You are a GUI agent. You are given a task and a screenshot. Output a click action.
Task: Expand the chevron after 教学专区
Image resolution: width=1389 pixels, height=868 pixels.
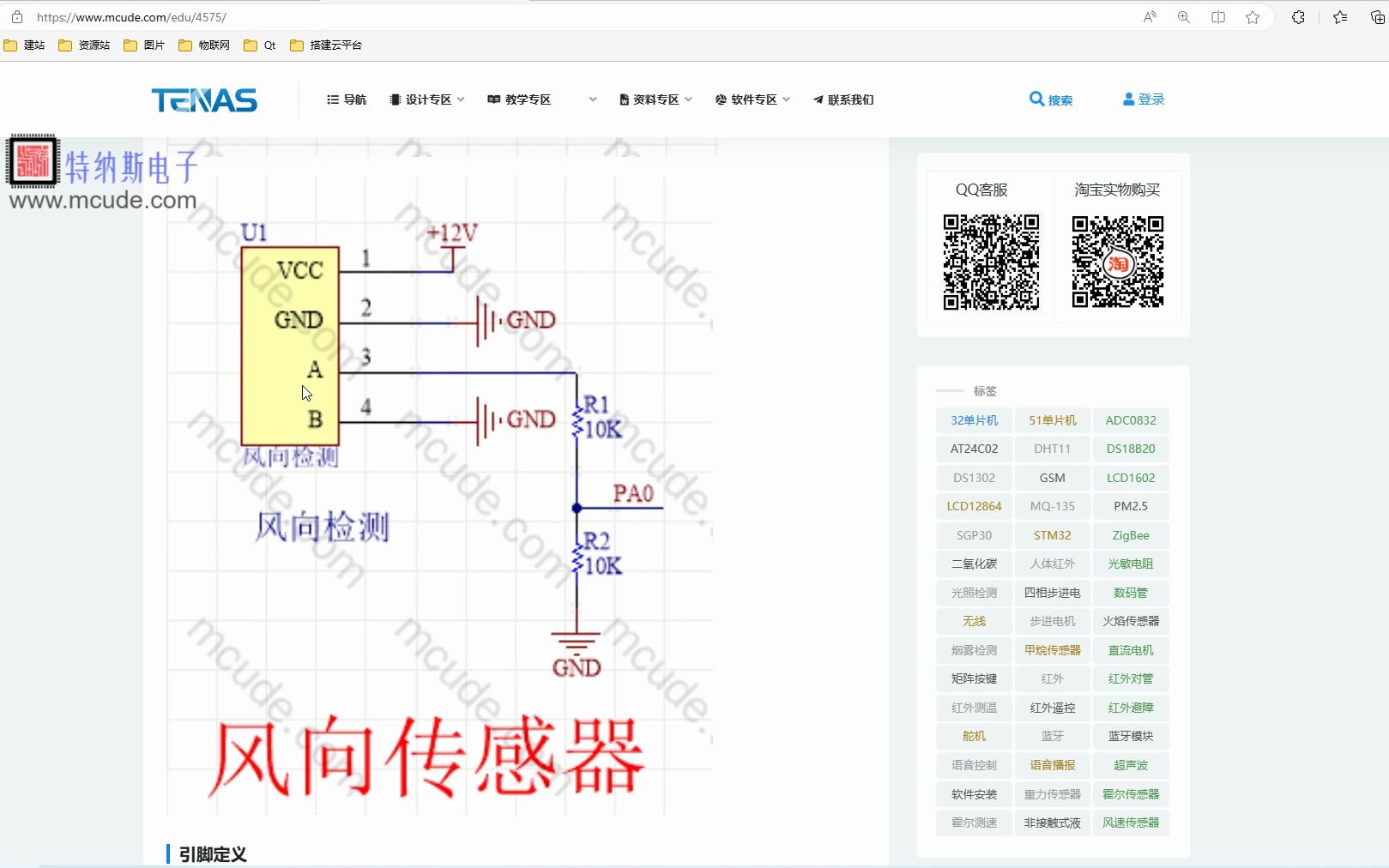[593, 99]
